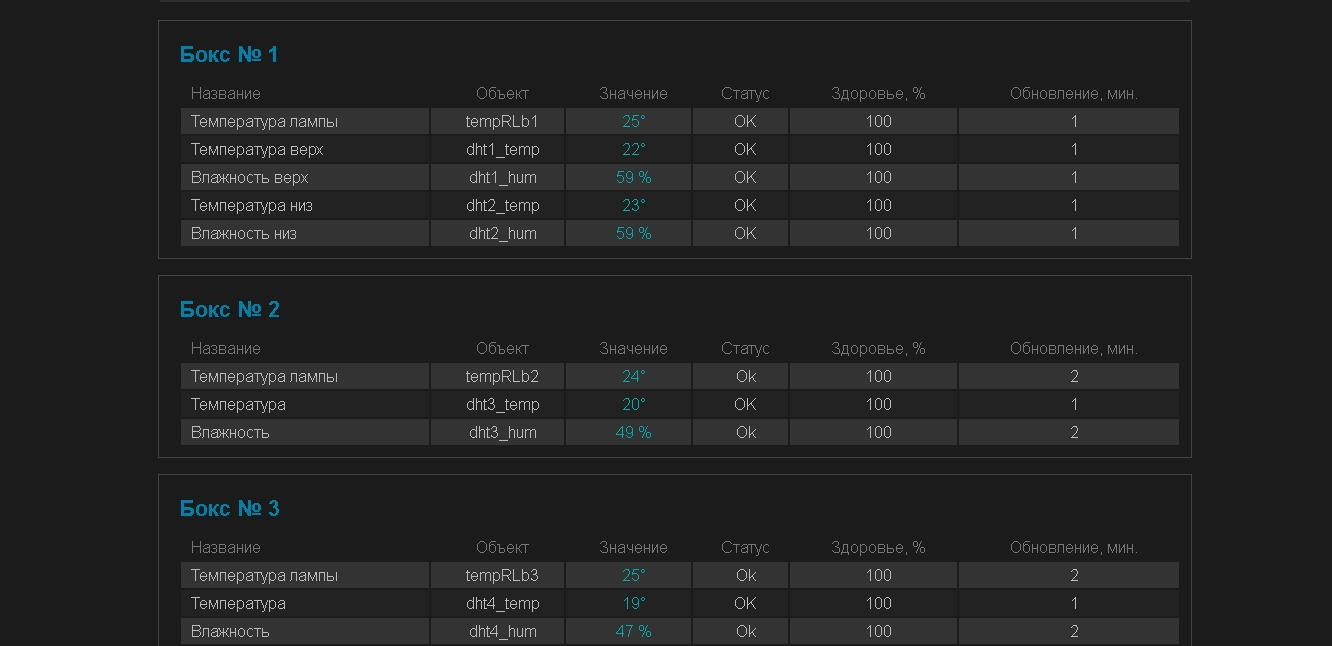Viewport: 1332px width, 646px height.
Task: Select the Влажность низ row name
Action: 244,234
